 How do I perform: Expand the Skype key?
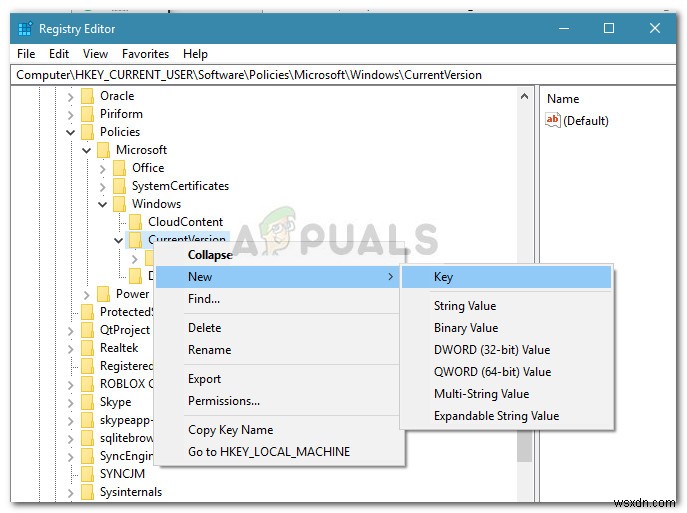[71, 402]
